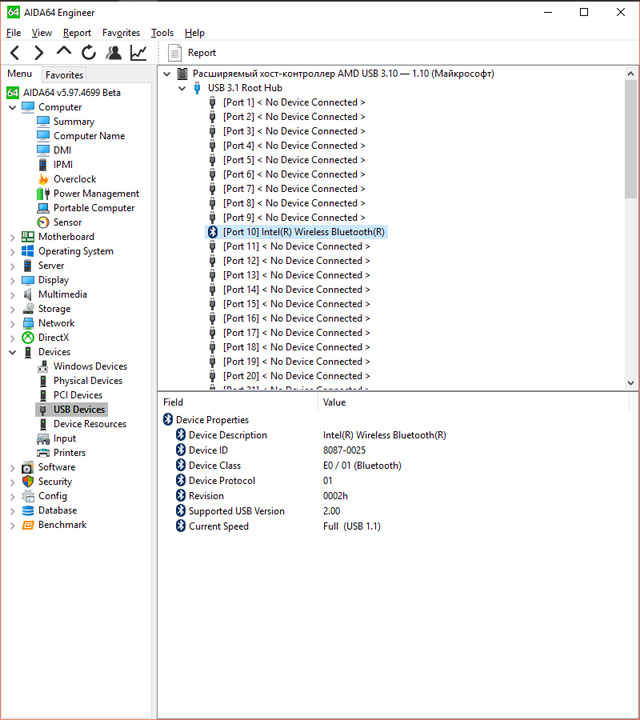Open the Favorites menu in the menu bar
The image size is (640, 720).
click(x=121, y=33)
